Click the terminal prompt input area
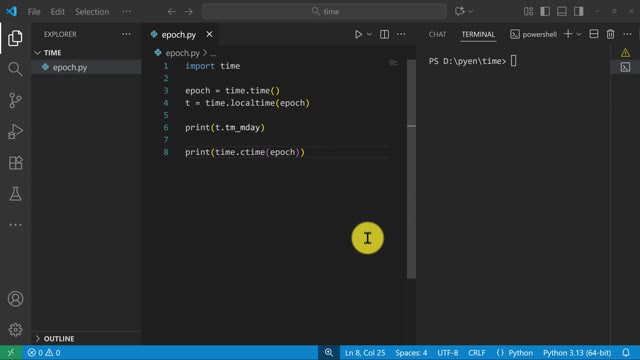This screenshot has width=640, height=360. point(513,61)
